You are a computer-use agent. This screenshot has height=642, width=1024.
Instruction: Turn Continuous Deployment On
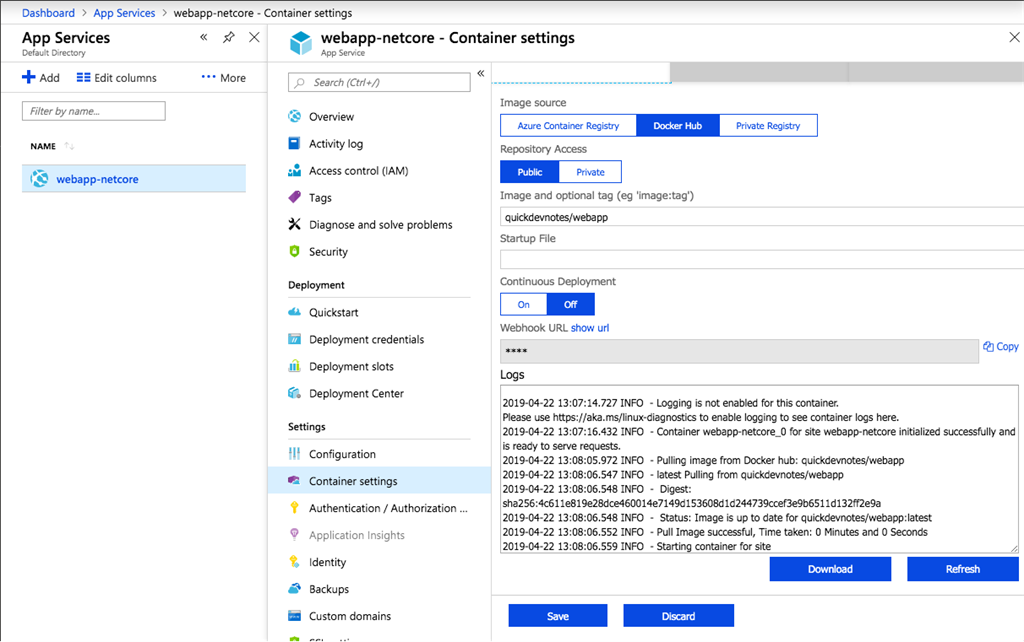(523, 303)
